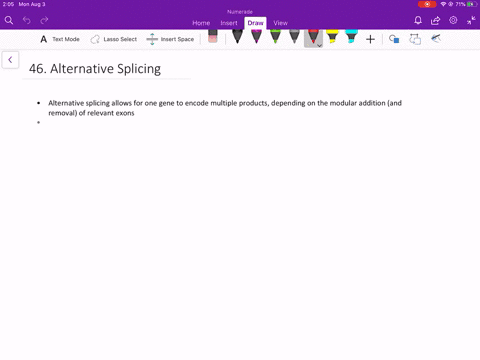Open the search magnifier icon
Screen dimensions: 480x360
pos(9,20)
